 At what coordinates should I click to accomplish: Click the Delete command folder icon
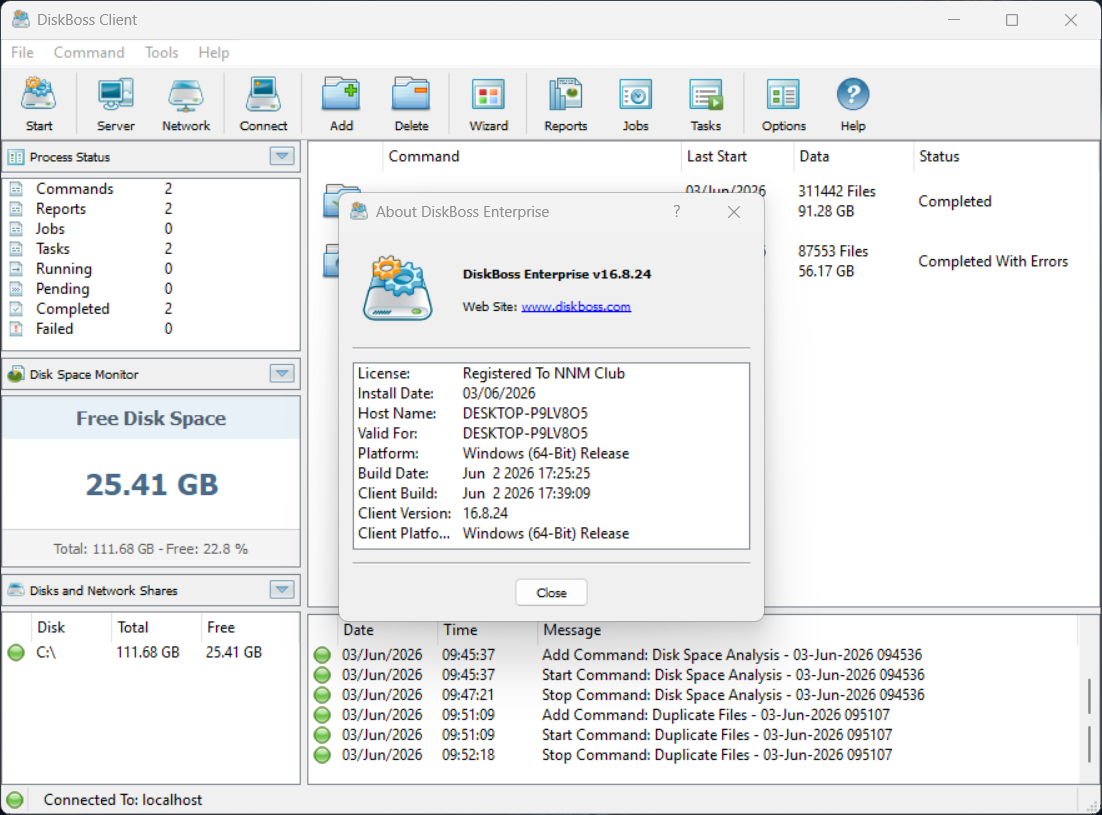tap(411, 95)
